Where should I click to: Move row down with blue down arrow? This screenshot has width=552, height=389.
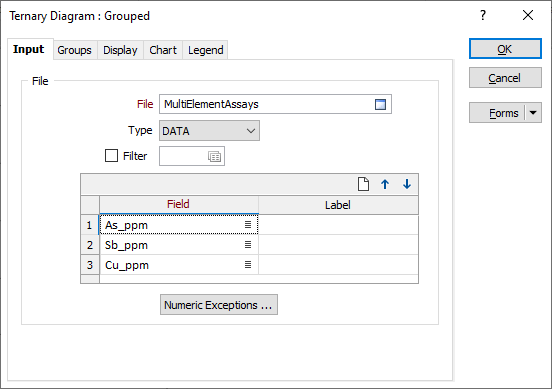click(x=407, y=184)
